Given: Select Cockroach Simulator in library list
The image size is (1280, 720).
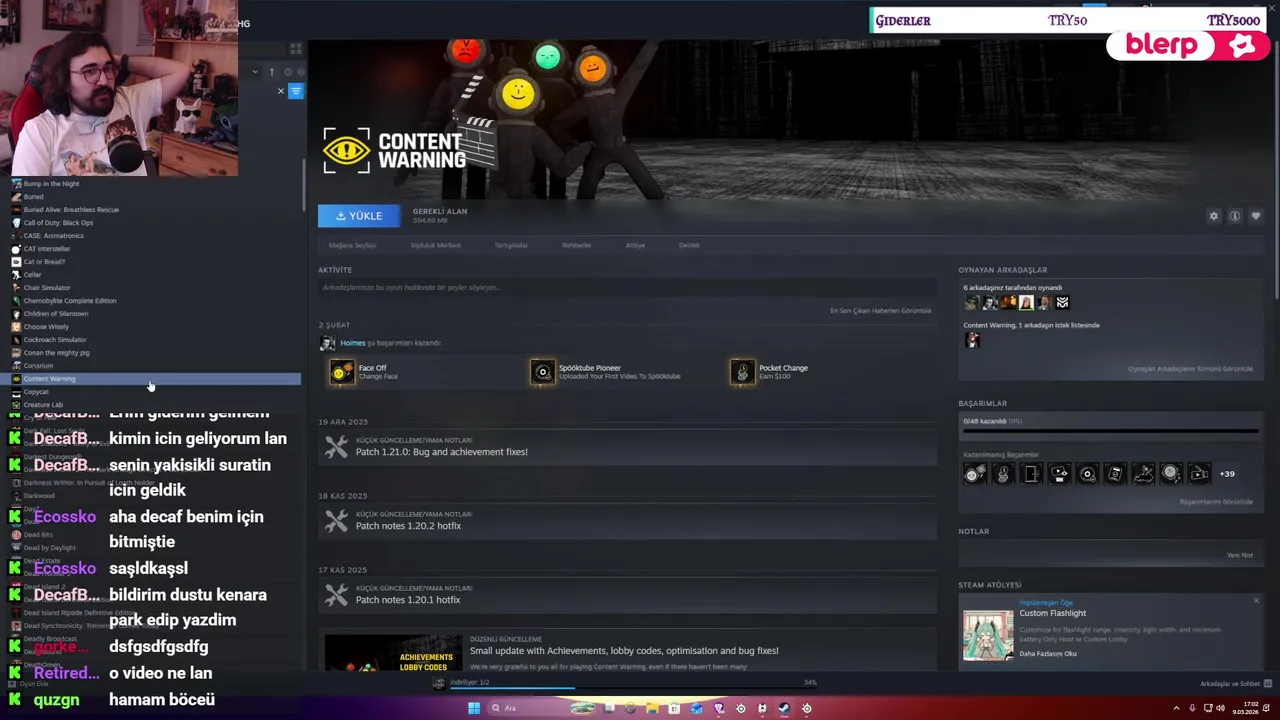Looking at the screenshot, I should click(55, 340).
